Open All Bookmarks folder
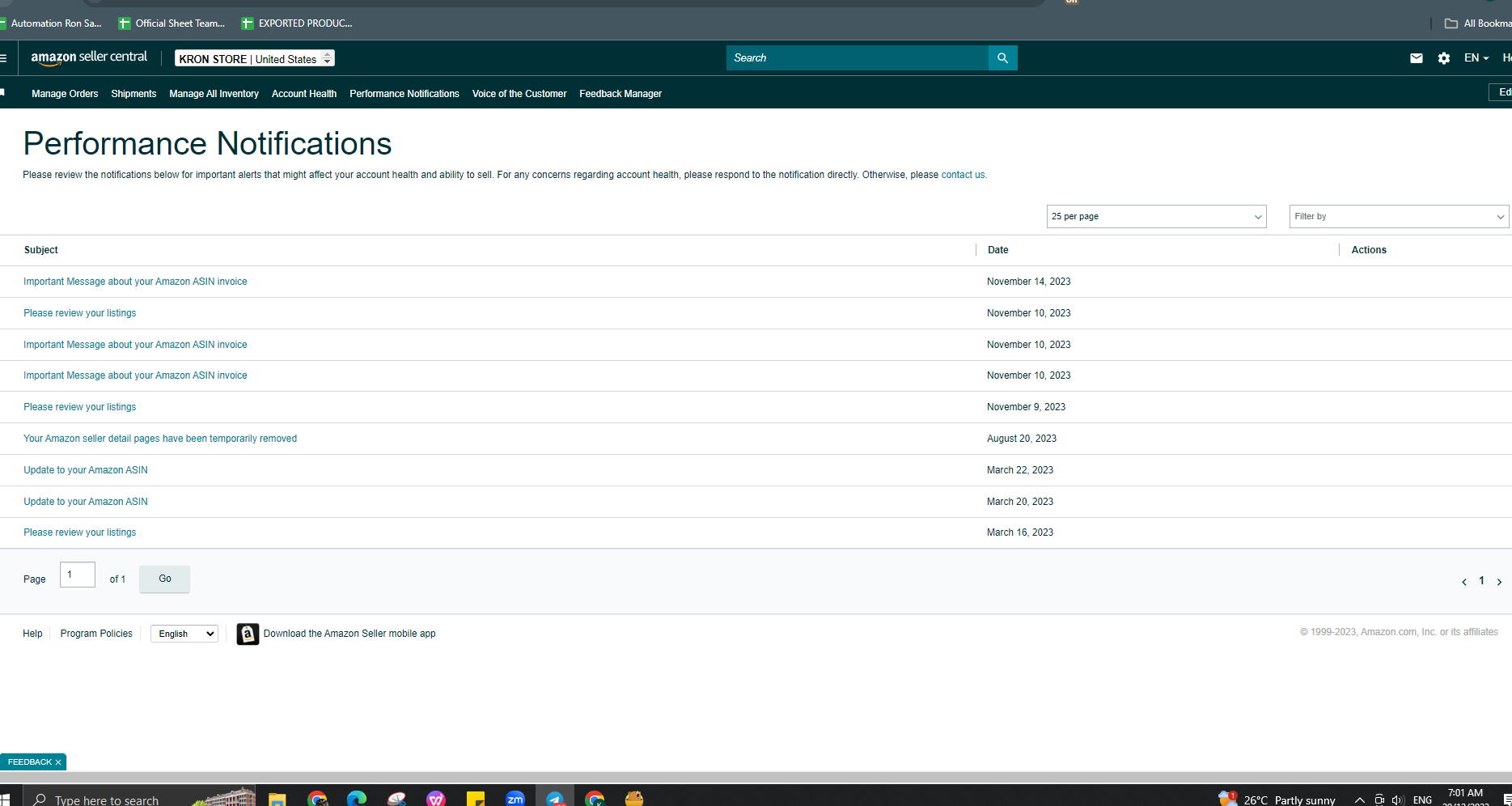This screenshot has height=806, width=1512. [1478, 23]
